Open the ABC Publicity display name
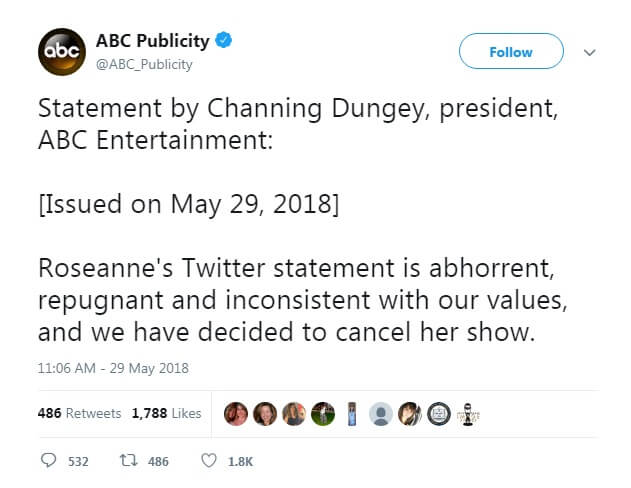The height and width of the screenshot is (488, 631). coord(152,41)
